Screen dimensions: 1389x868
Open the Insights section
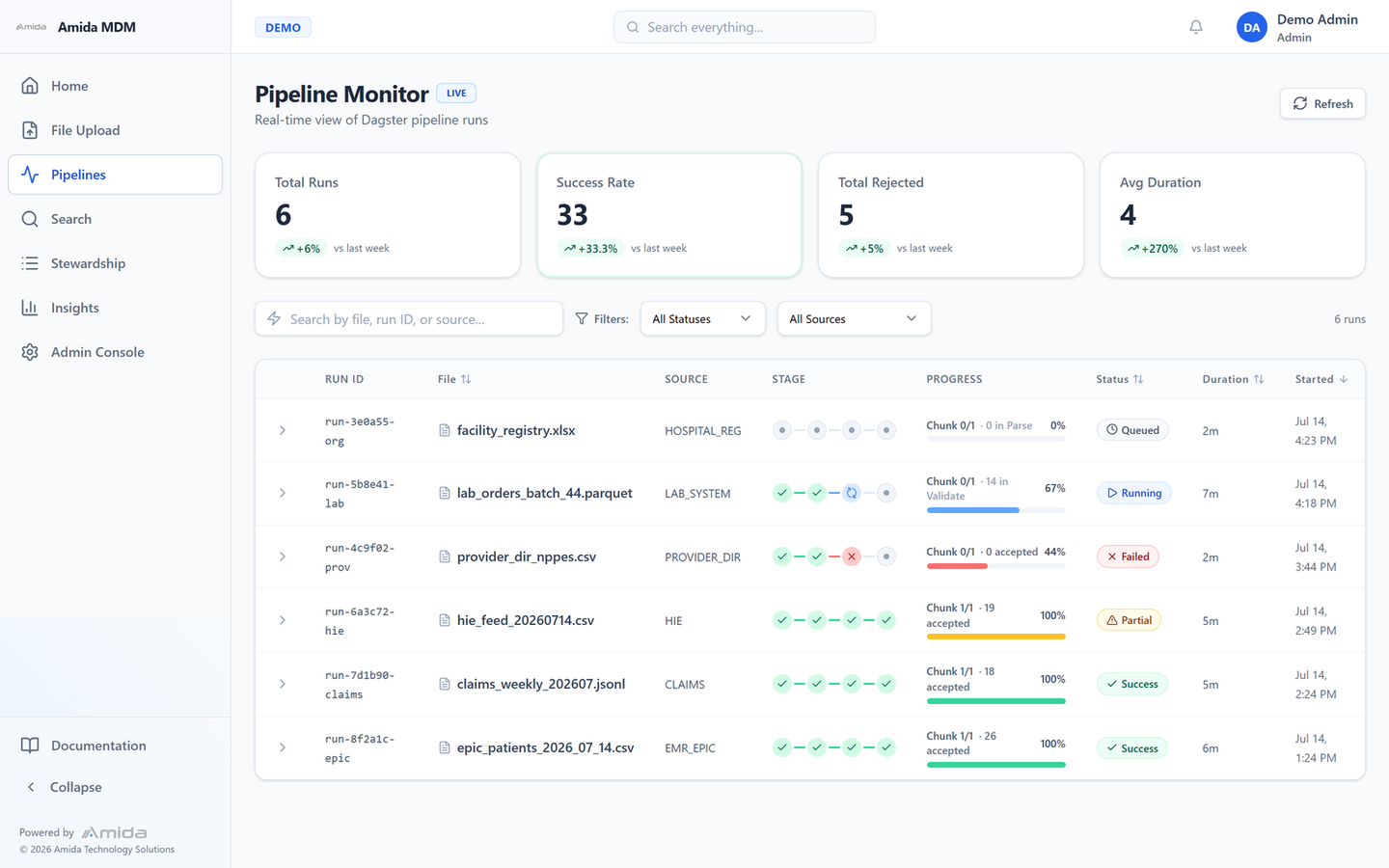tap(115, 308)
